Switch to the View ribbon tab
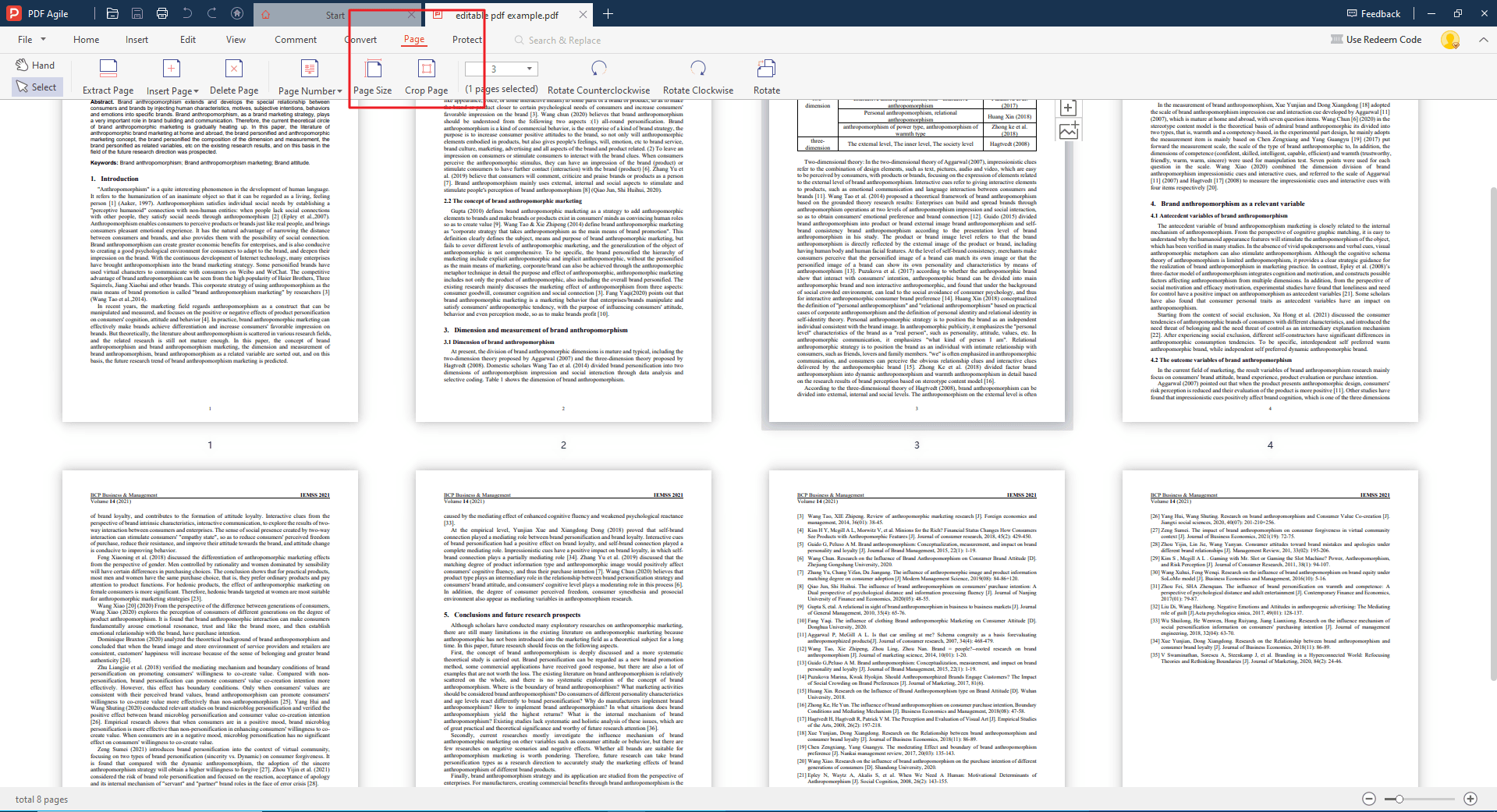 [236, 40]
